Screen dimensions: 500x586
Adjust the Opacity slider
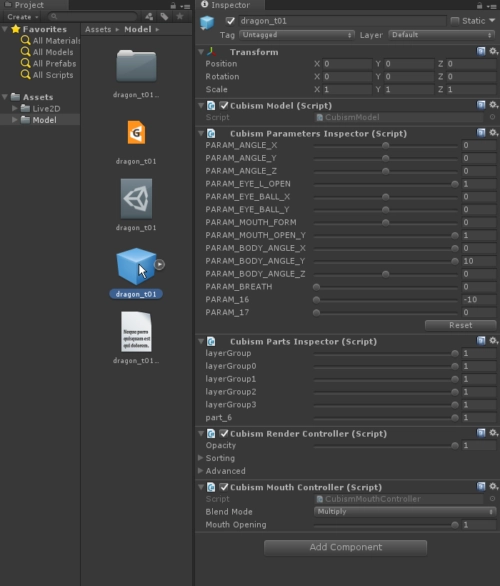click(x=386, y=445)
